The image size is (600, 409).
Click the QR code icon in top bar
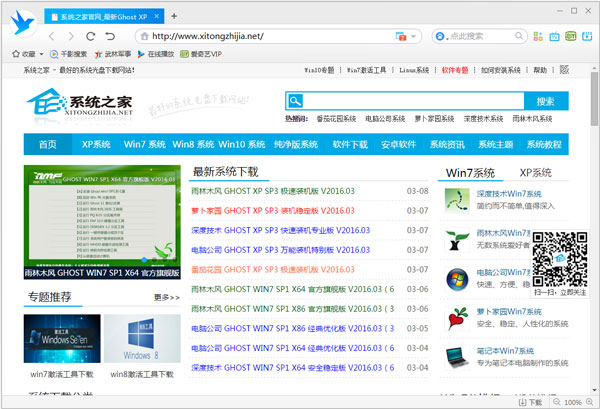[x=564, y=70]
